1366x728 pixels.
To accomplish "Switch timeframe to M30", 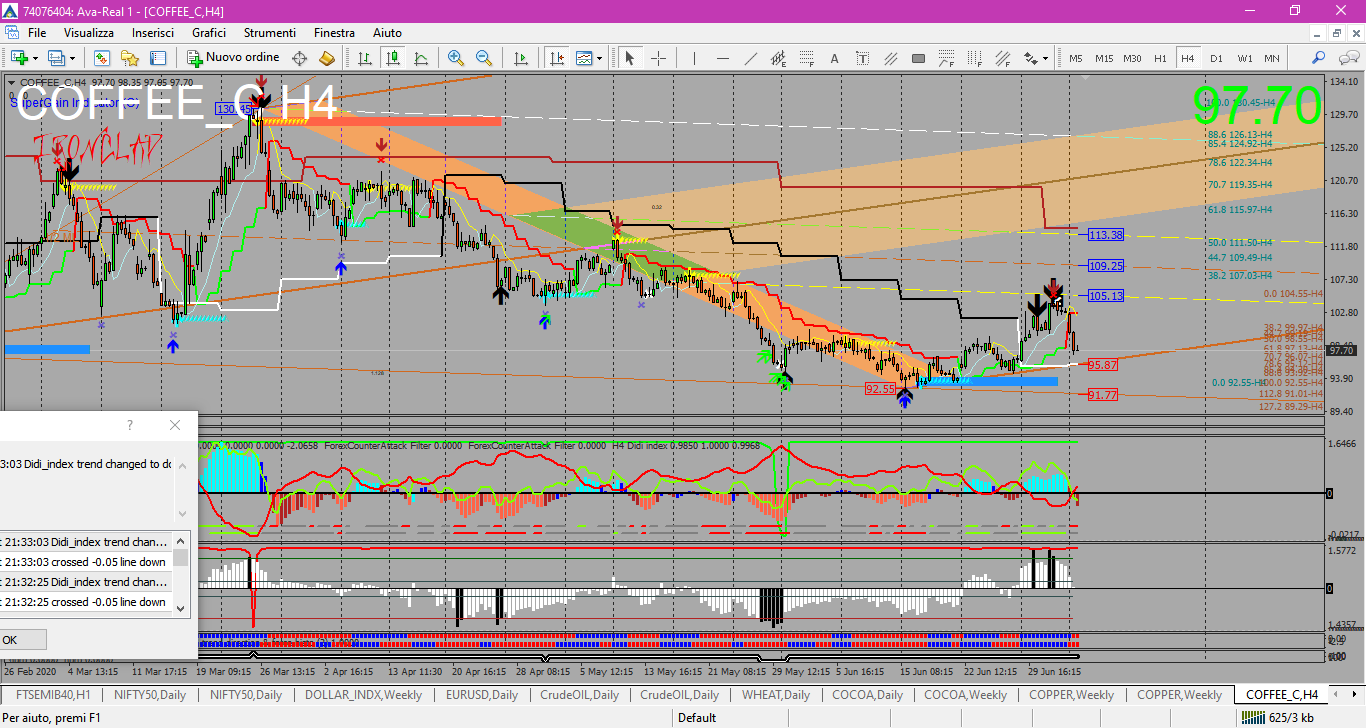I will click(x=1132, y=58).
